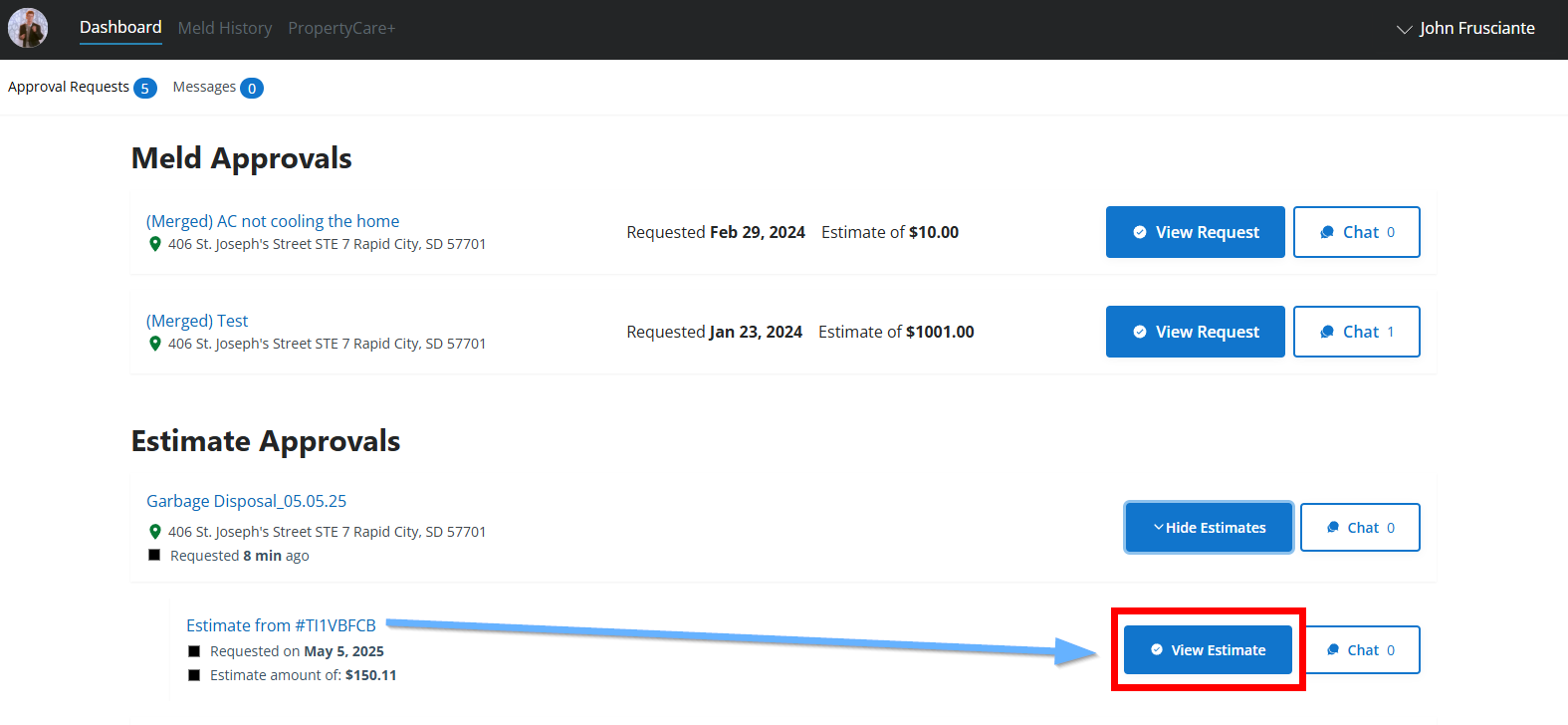
Task: Open Chat for AC not cooling meld
Action: [1356, 232]
